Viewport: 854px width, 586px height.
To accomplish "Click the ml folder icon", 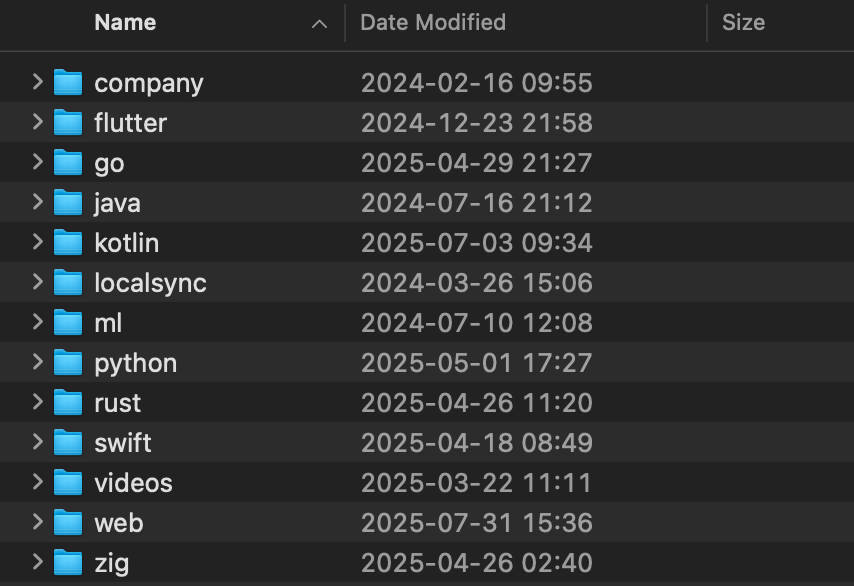I will tap(68, 322).
